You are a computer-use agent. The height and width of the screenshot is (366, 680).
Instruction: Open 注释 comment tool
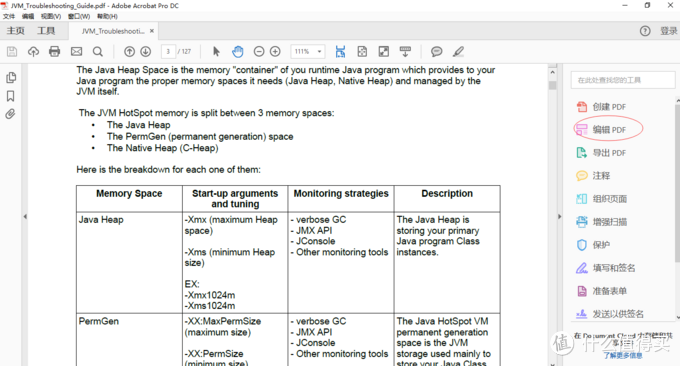click(x=593, y=176)
